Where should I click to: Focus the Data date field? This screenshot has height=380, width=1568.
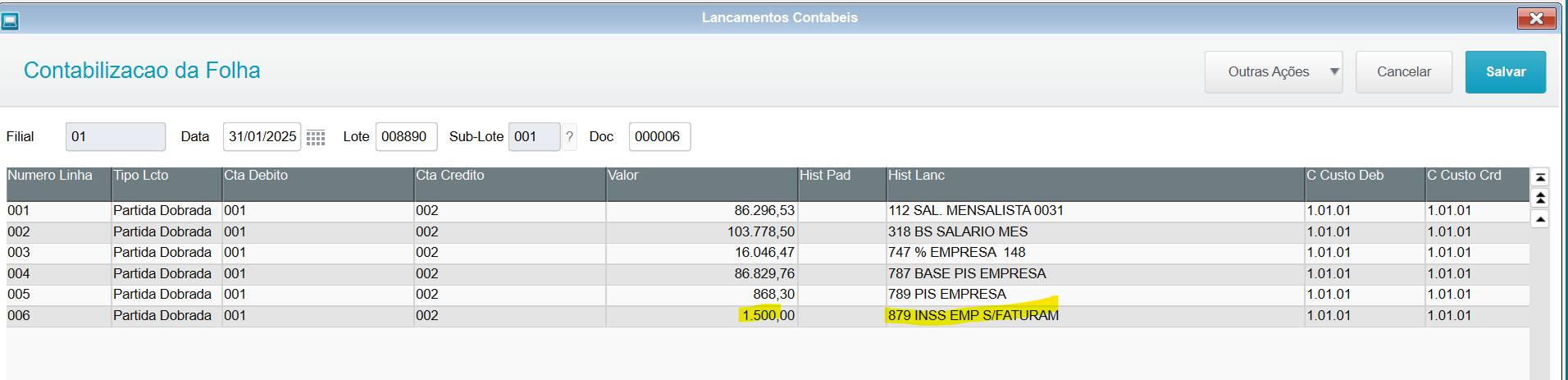pyautogui.click(x=262, y=137)
